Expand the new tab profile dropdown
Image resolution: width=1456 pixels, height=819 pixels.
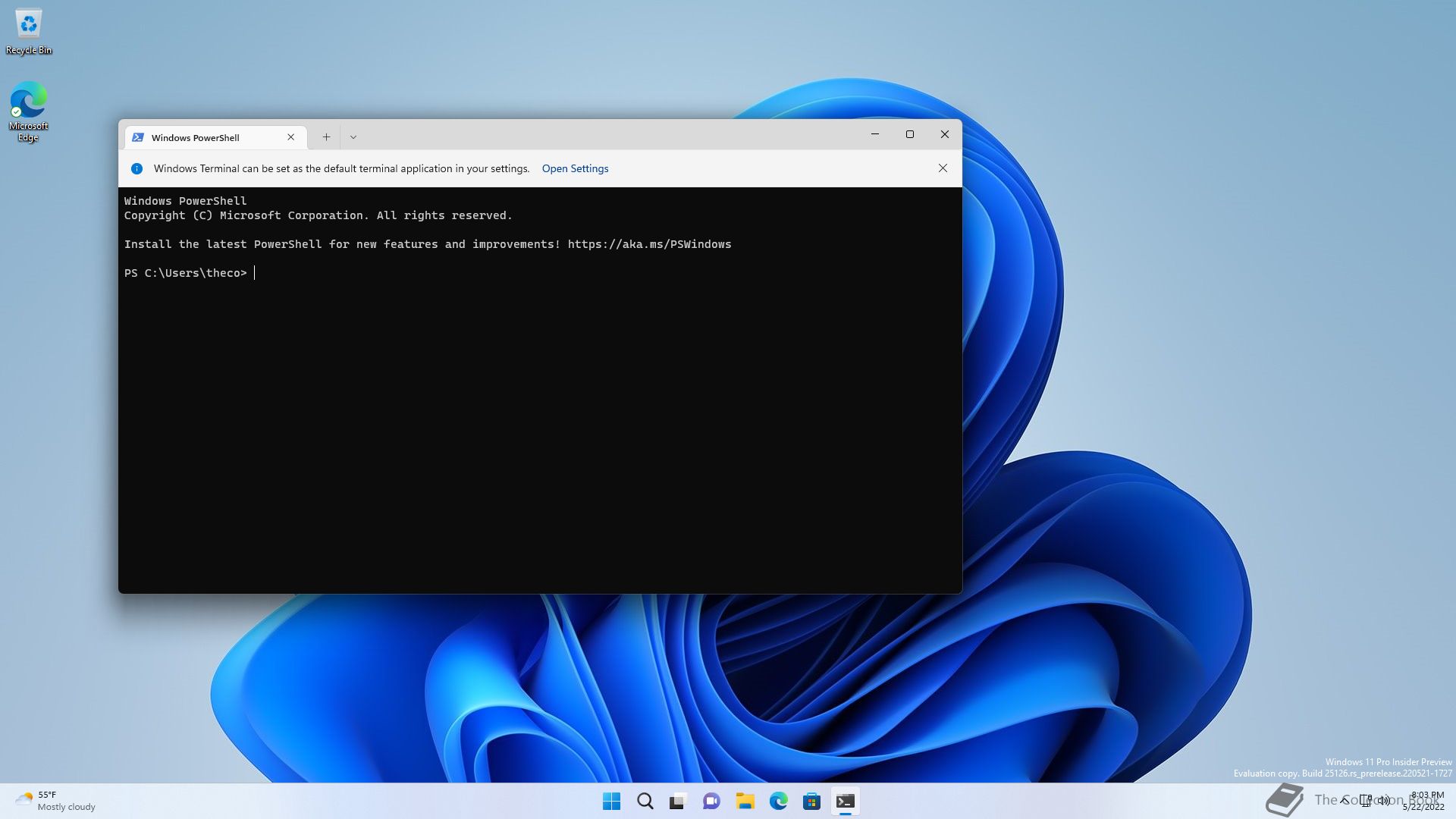pyautogui.click(x=353, y=137)
